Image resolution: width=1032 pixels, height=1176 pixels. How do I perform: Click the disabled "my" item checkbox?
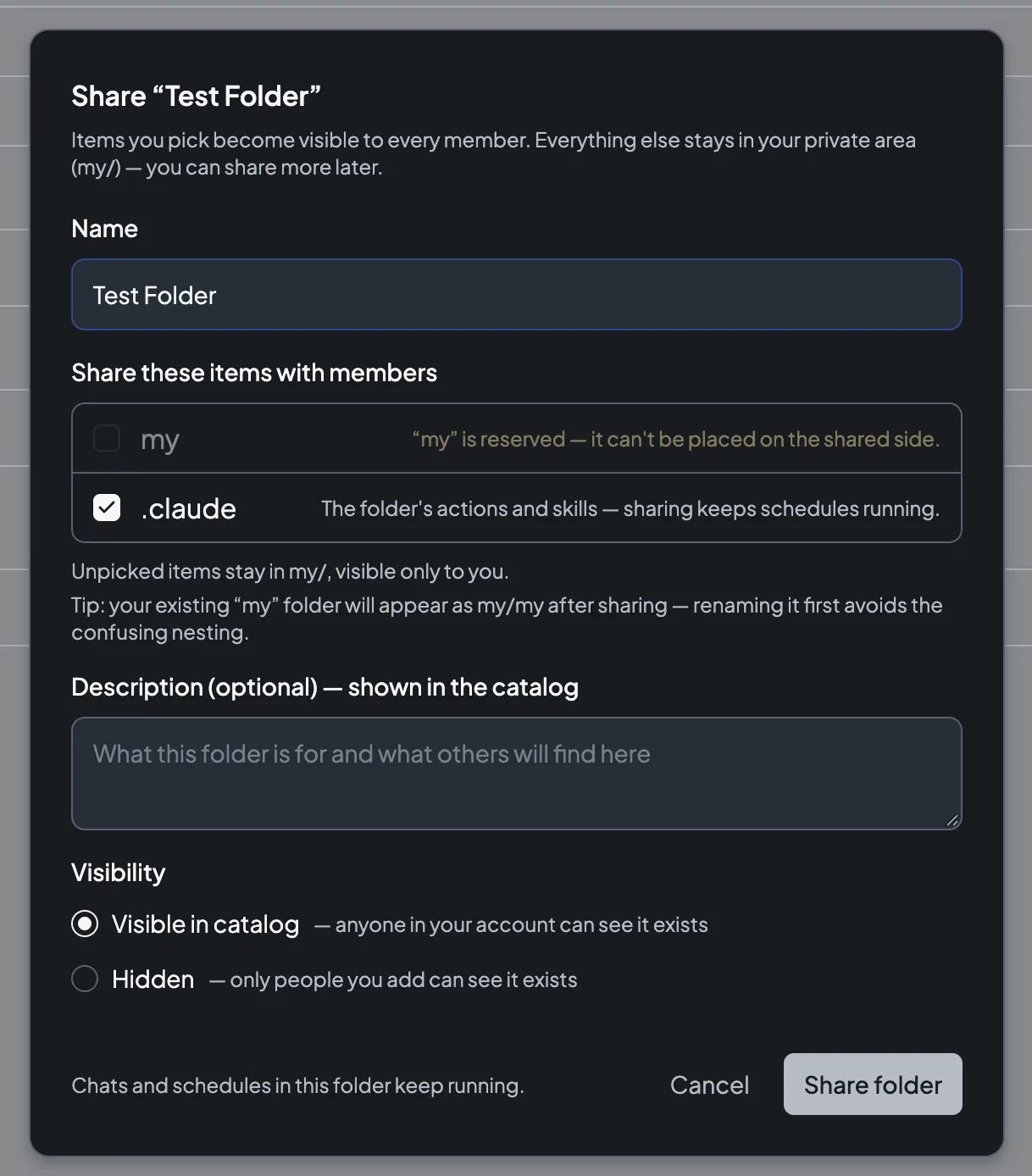(107, 438)
